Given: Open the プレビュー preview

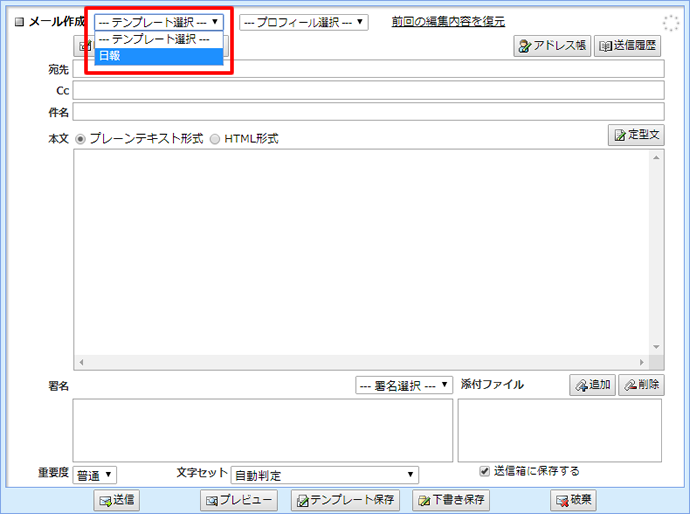Looking at the screenshot, I should click(x=238, y=499).
